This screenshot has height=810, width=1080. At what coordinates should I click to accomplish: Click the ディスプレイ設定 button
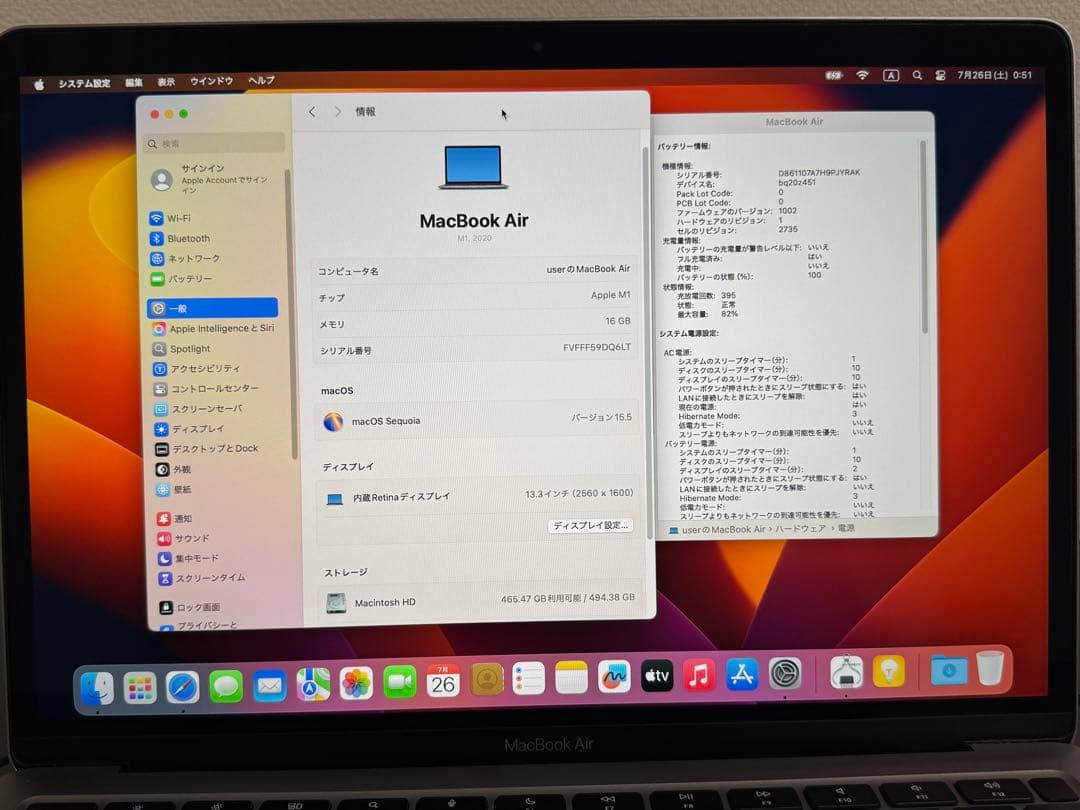coord(591,525)
